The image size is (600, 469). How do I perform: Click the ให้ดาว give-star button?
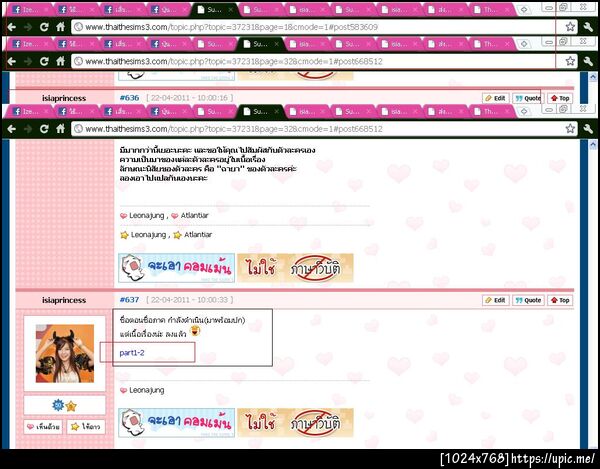click(86, 427)
